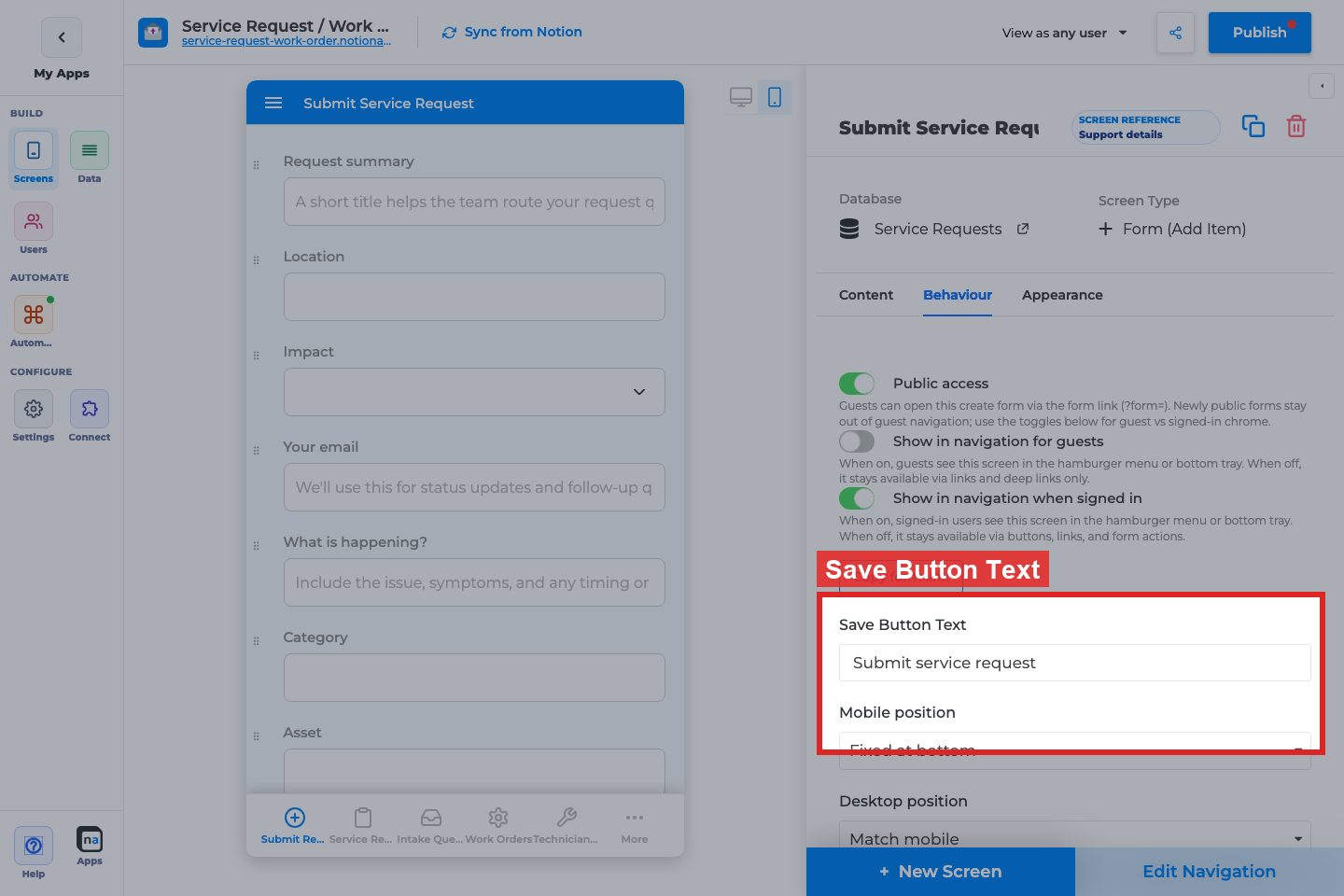Open the Screens builder section
Screen dimensions: 1344x896
point(34,158)
